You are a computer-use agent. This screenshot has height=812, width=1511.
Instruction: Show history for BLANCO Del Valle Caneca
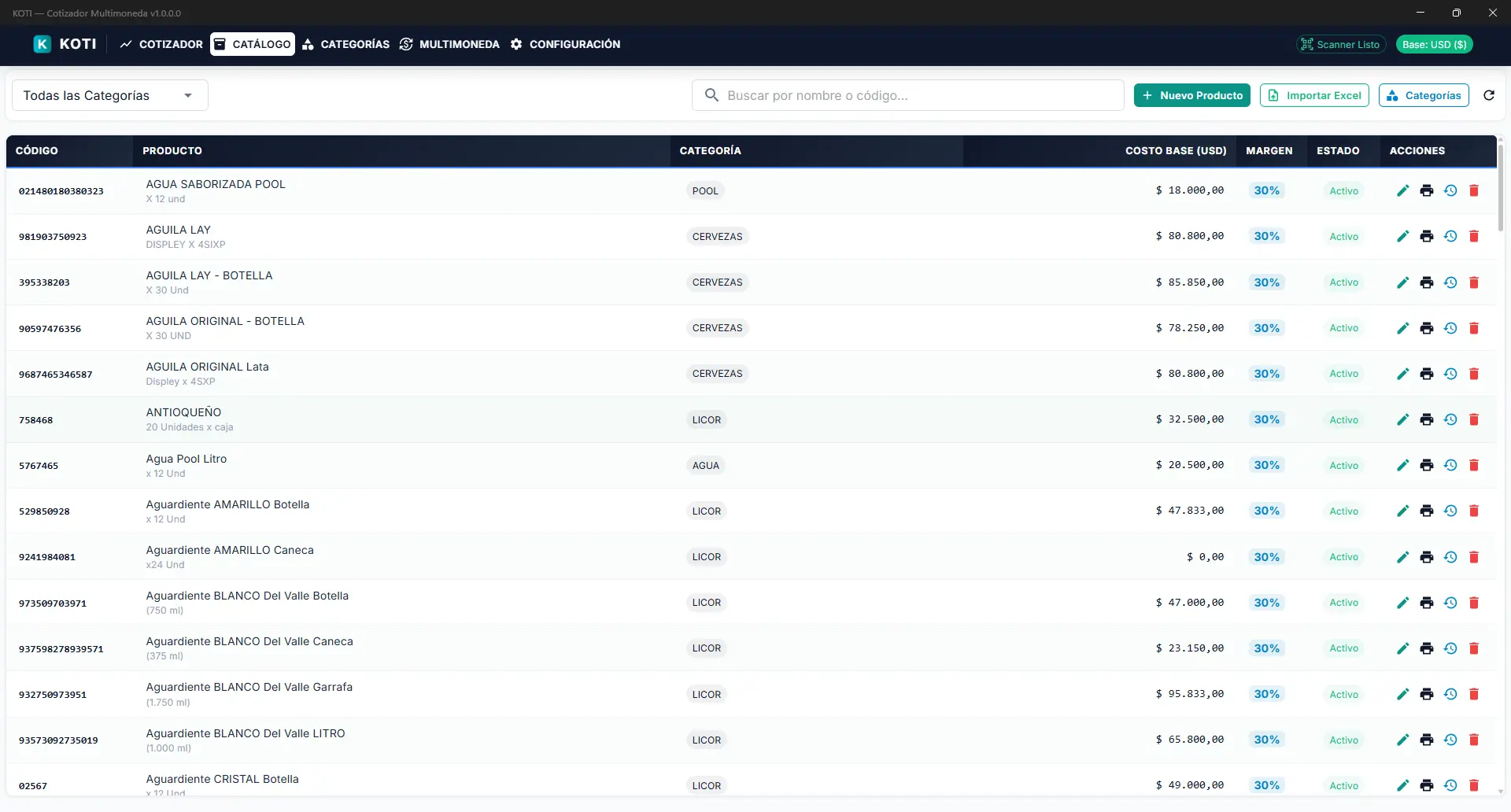(x=1450, y=648)
